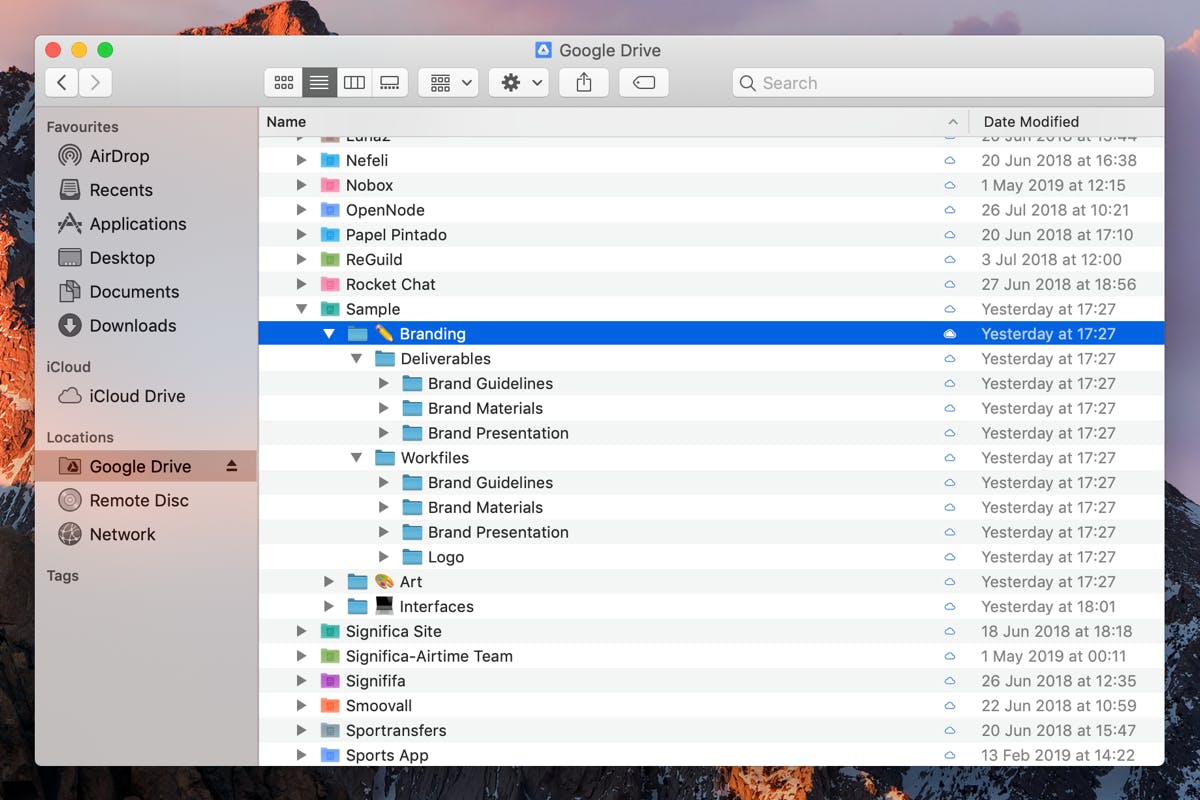Open the group-by arrangement dropdown
This screenshot has height=800, width=1200.
(449, 82)
